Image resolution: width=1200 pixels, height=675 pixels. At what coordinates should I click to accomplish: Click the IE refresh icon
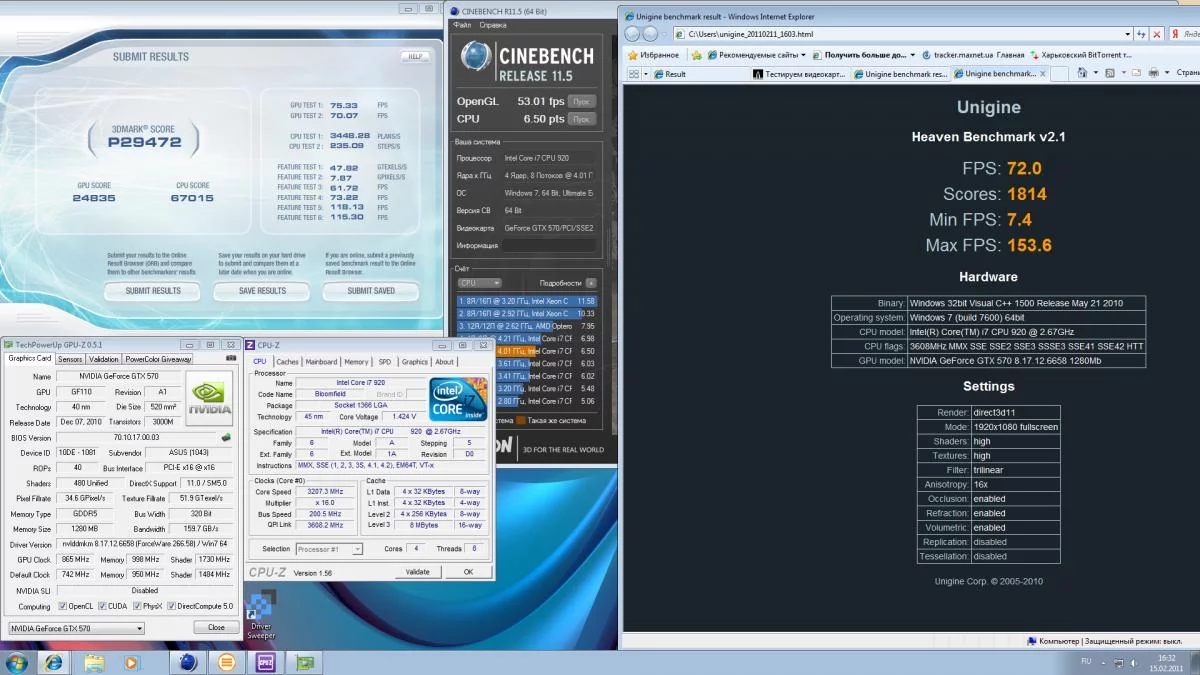[1142, 34]
